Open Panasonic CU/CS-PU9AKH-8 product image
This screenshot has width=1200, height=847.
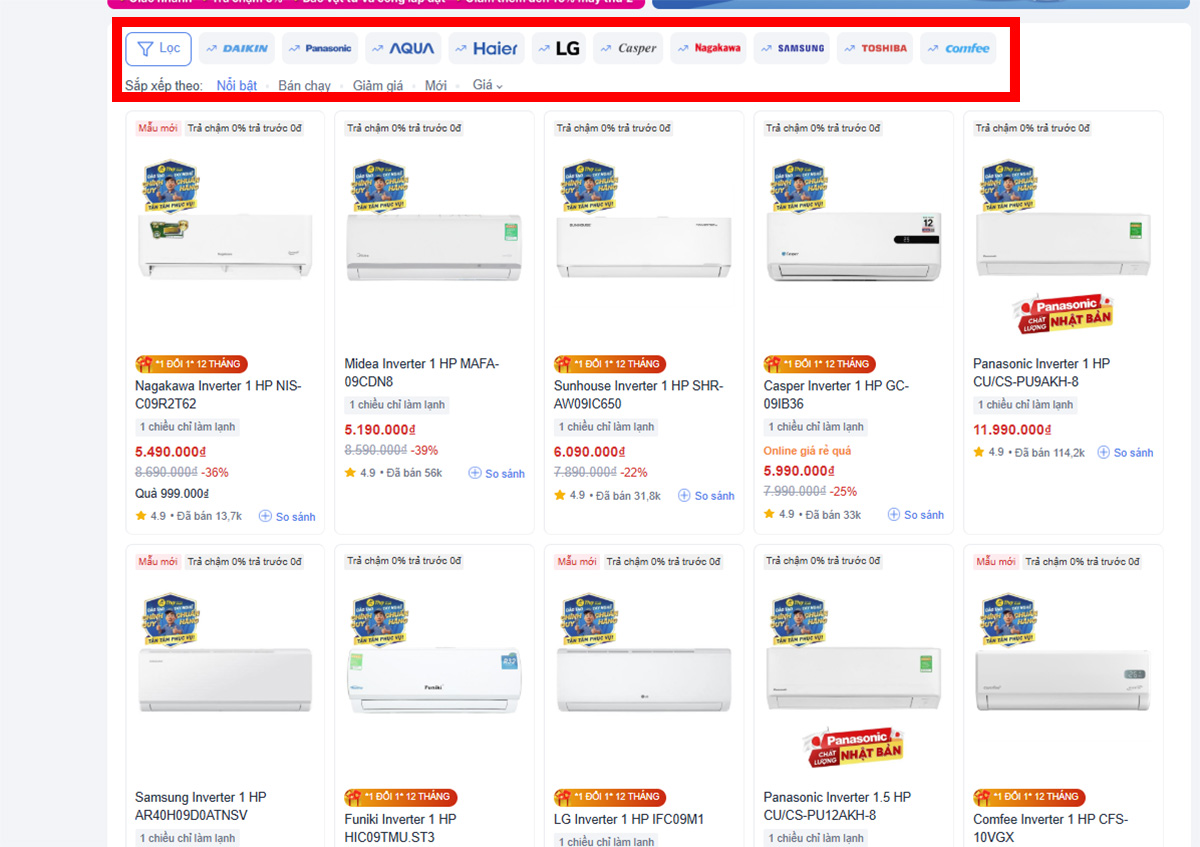click(1063, 245)
